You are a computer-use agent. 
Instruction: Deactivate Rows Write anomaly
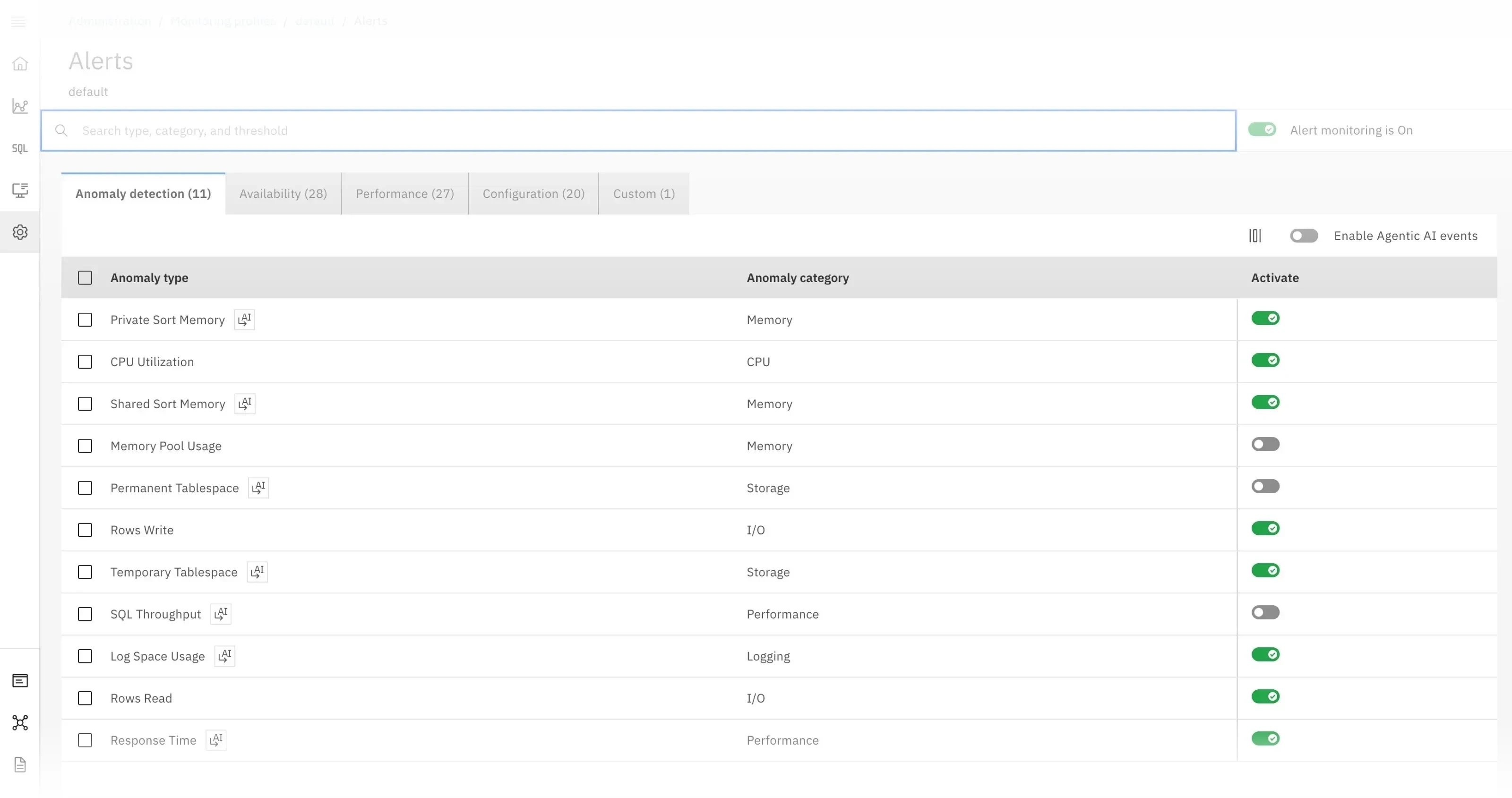(x=1265, y=529)
